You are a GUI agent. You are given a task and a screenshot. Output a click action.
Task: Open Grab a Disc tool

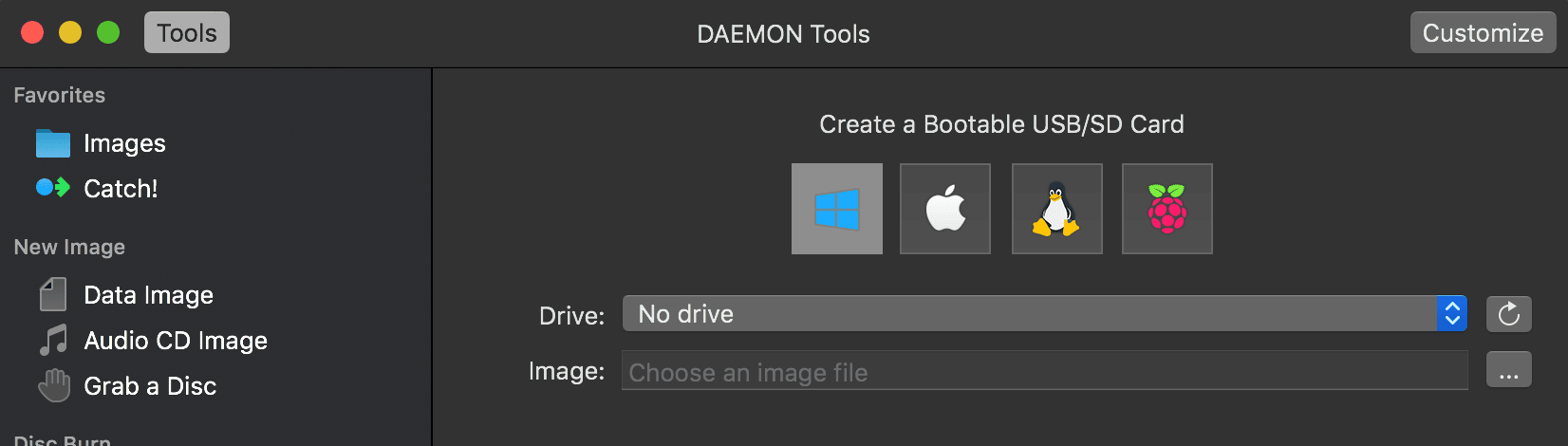point(149,386)
